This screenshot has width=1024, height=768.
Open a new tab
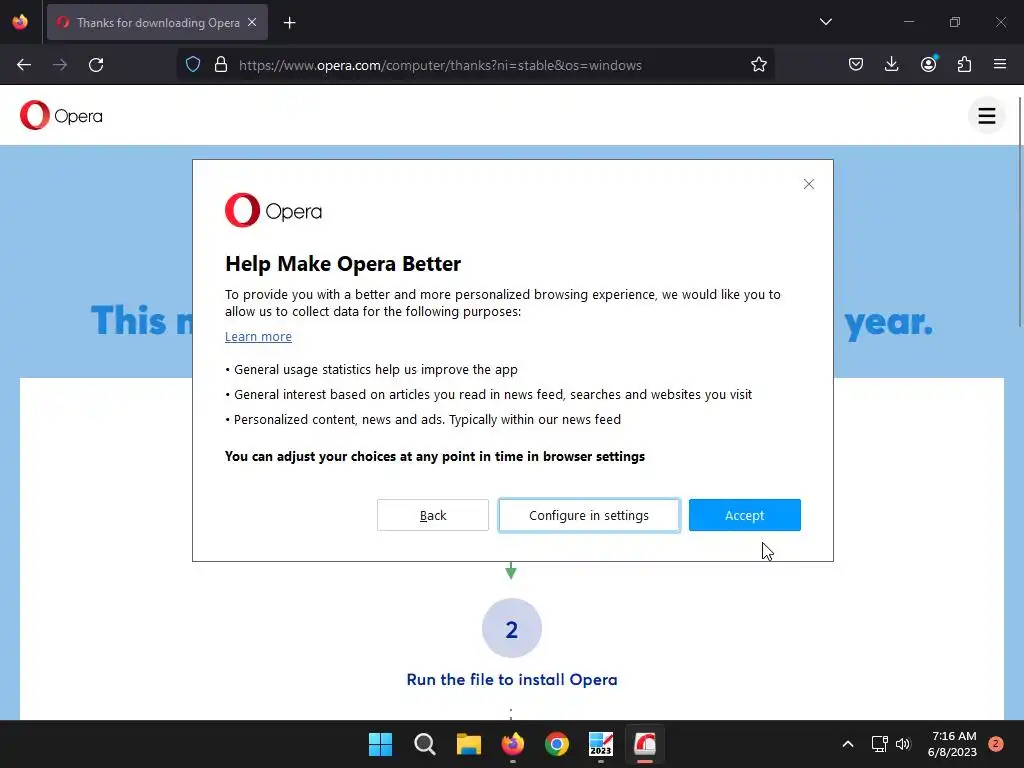(289, 23)
